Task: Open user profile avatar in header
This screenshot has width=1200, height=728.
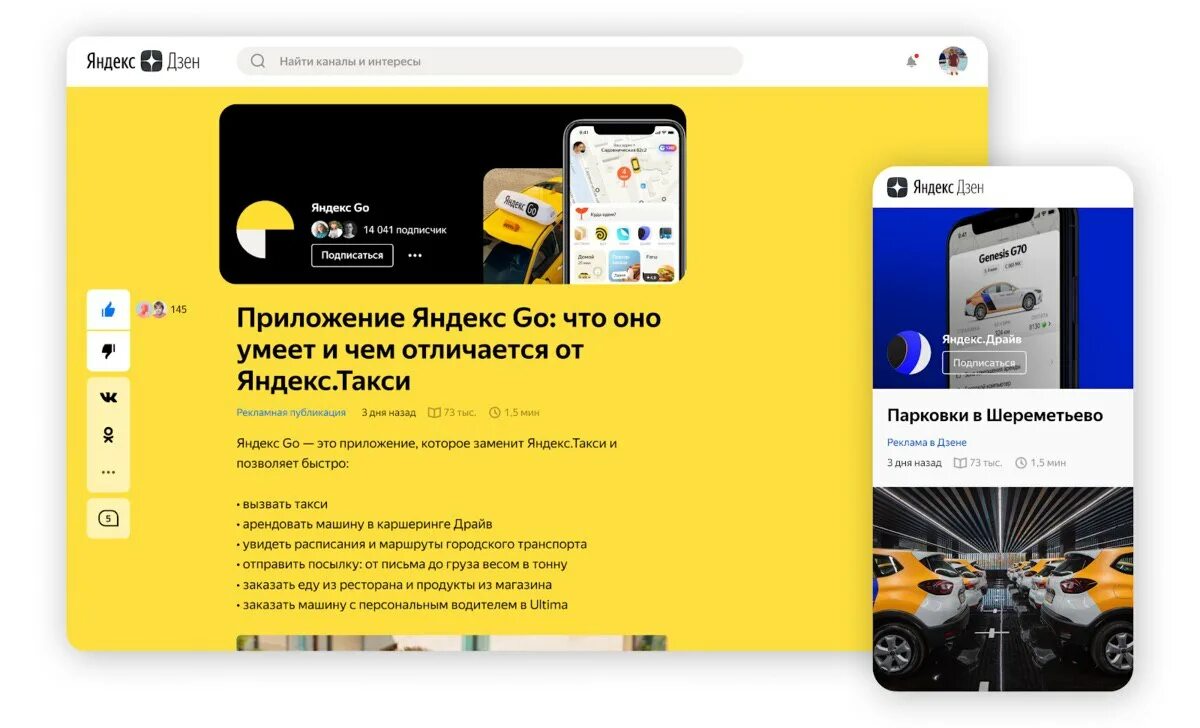Action: pos(953,61)
